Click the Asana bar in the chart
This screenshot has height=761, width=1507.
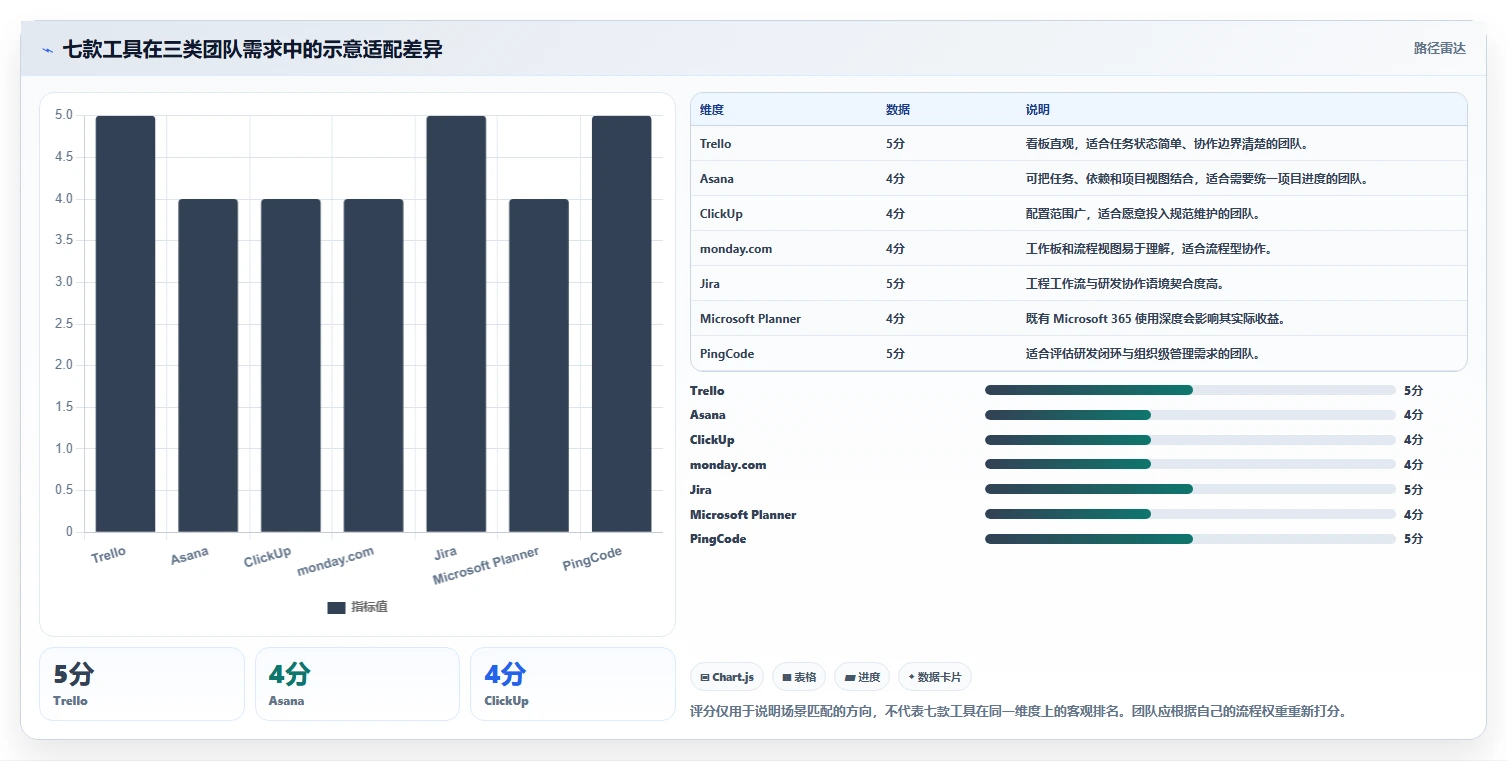[x=208, y=365]
